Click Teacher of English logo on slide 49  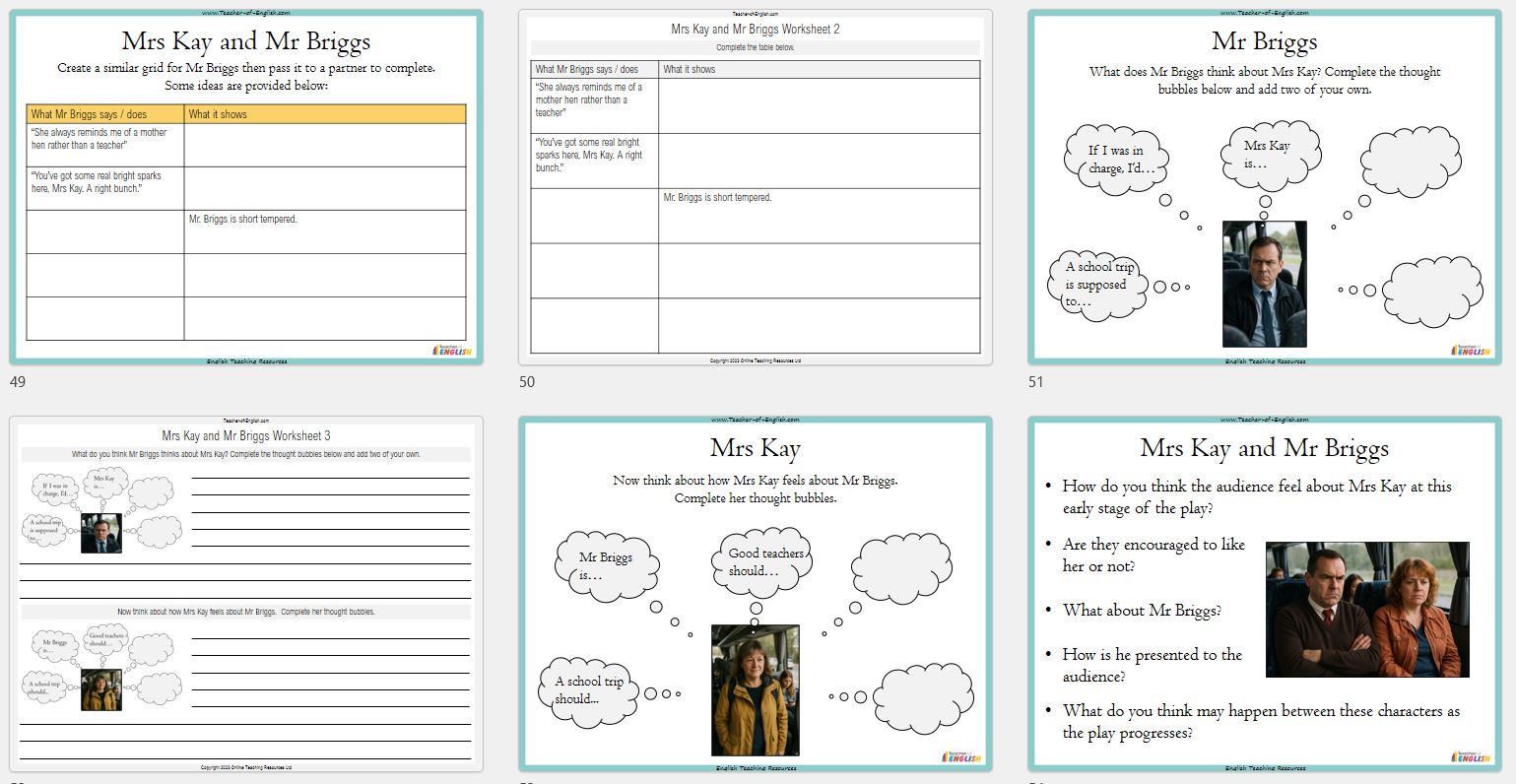tap(452, 351)
